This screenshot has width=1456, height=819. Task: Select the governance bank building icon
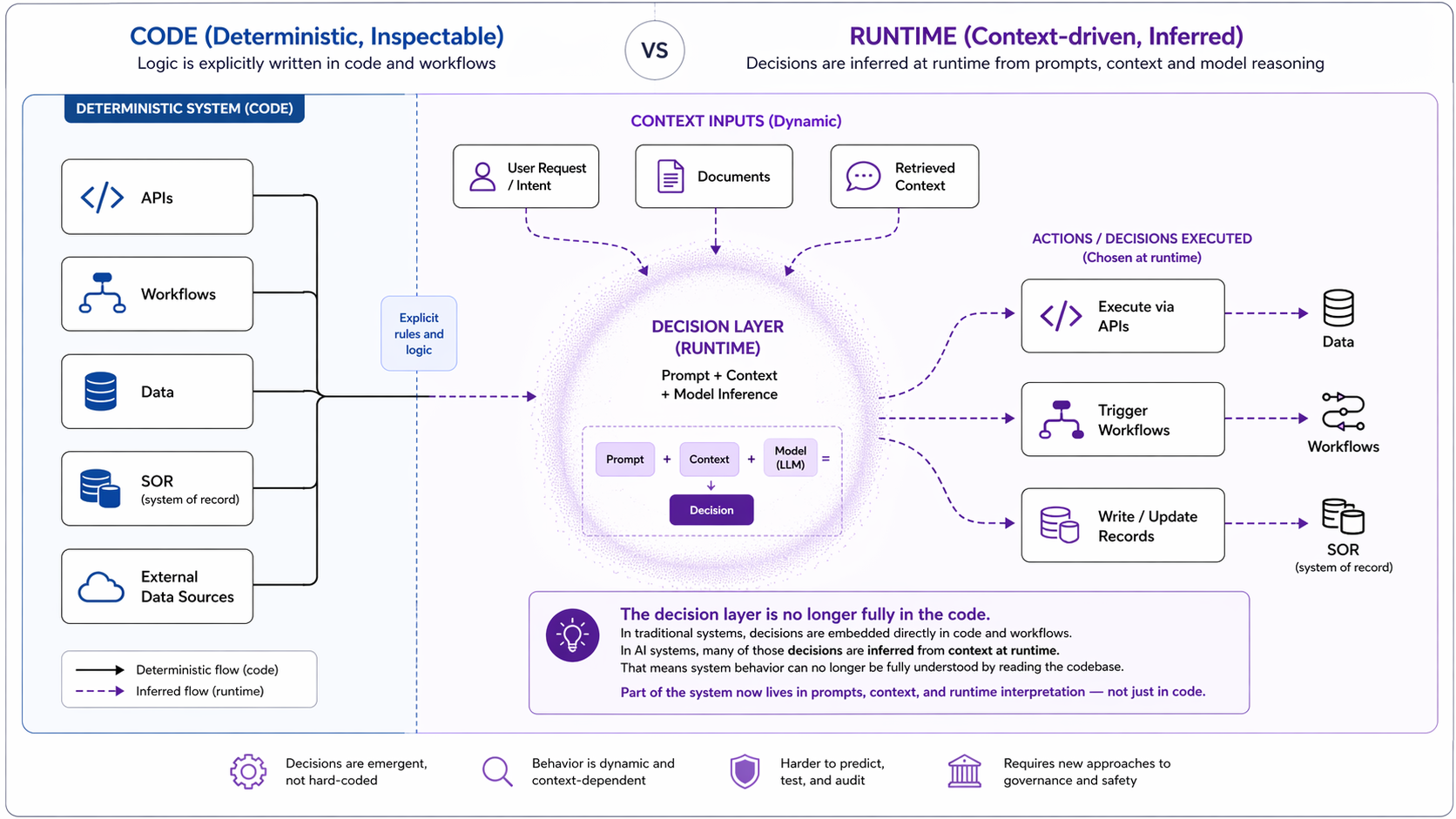click(x=964, y=771)
